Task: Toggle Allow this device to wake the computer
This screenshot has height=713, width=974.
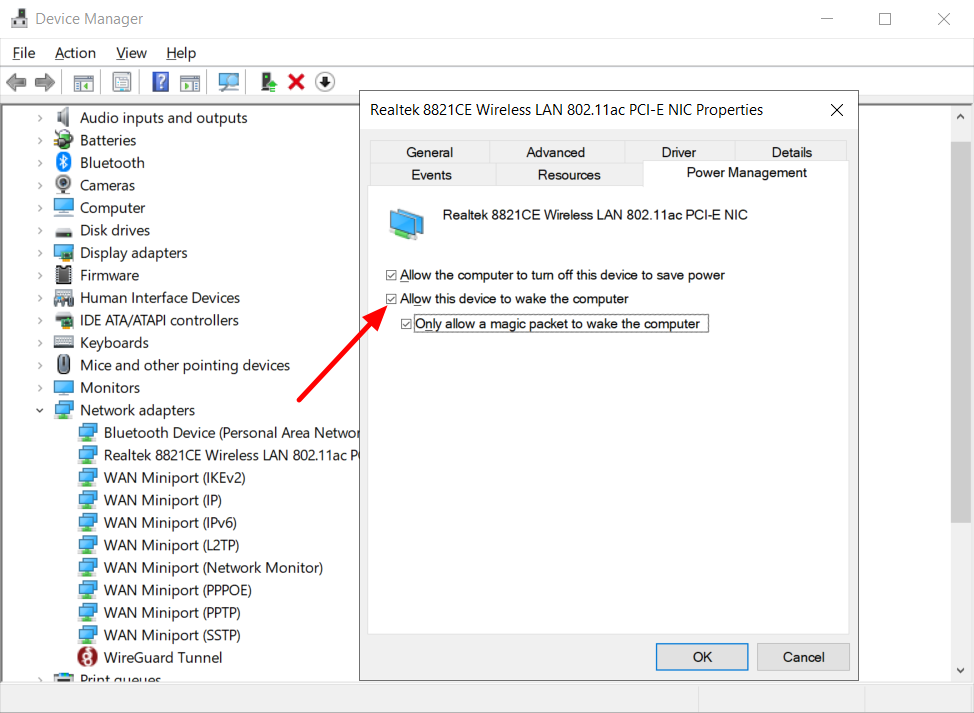Action: tap(391, 299)
